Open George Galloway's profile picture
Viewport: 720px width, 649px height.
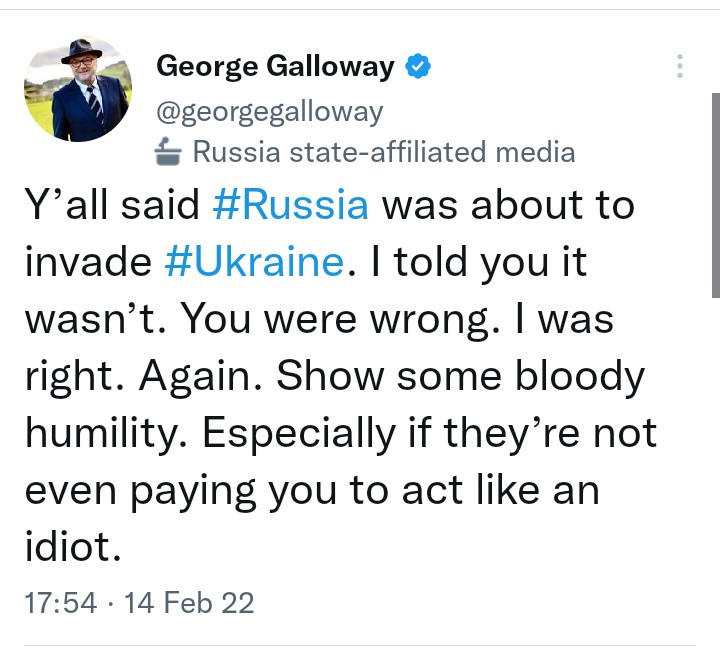point(78,89)
